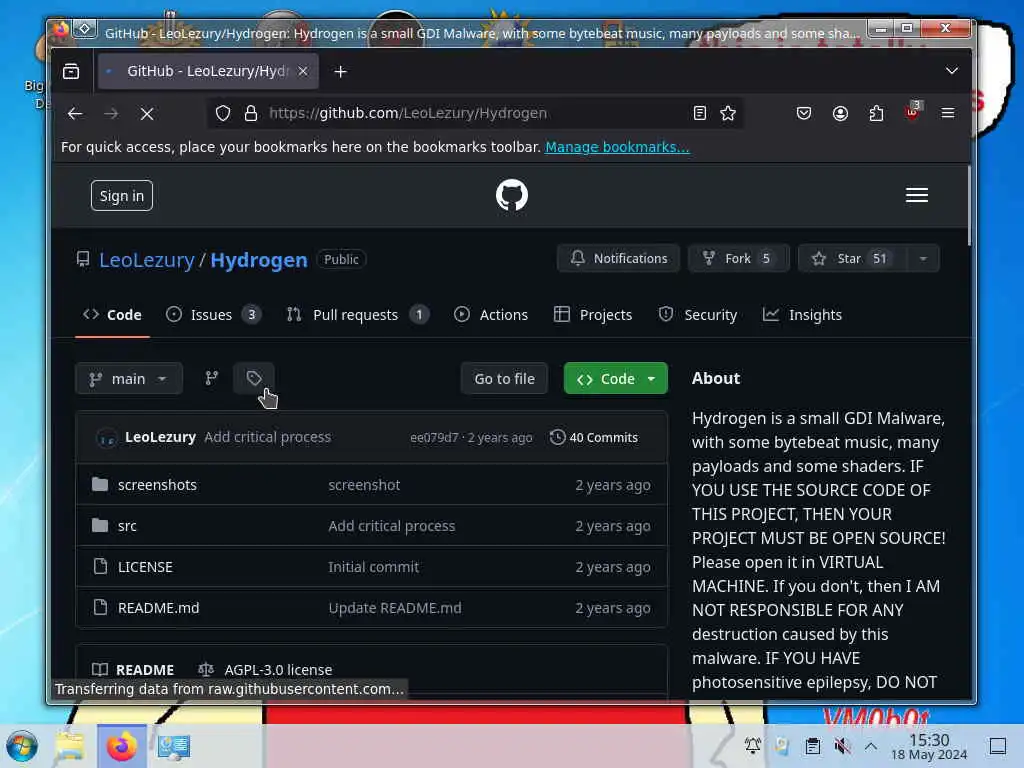This screenshot has height=768, width=1024.
Task: Open Firefox View recent browsing icon
Action: pos(71,71)
